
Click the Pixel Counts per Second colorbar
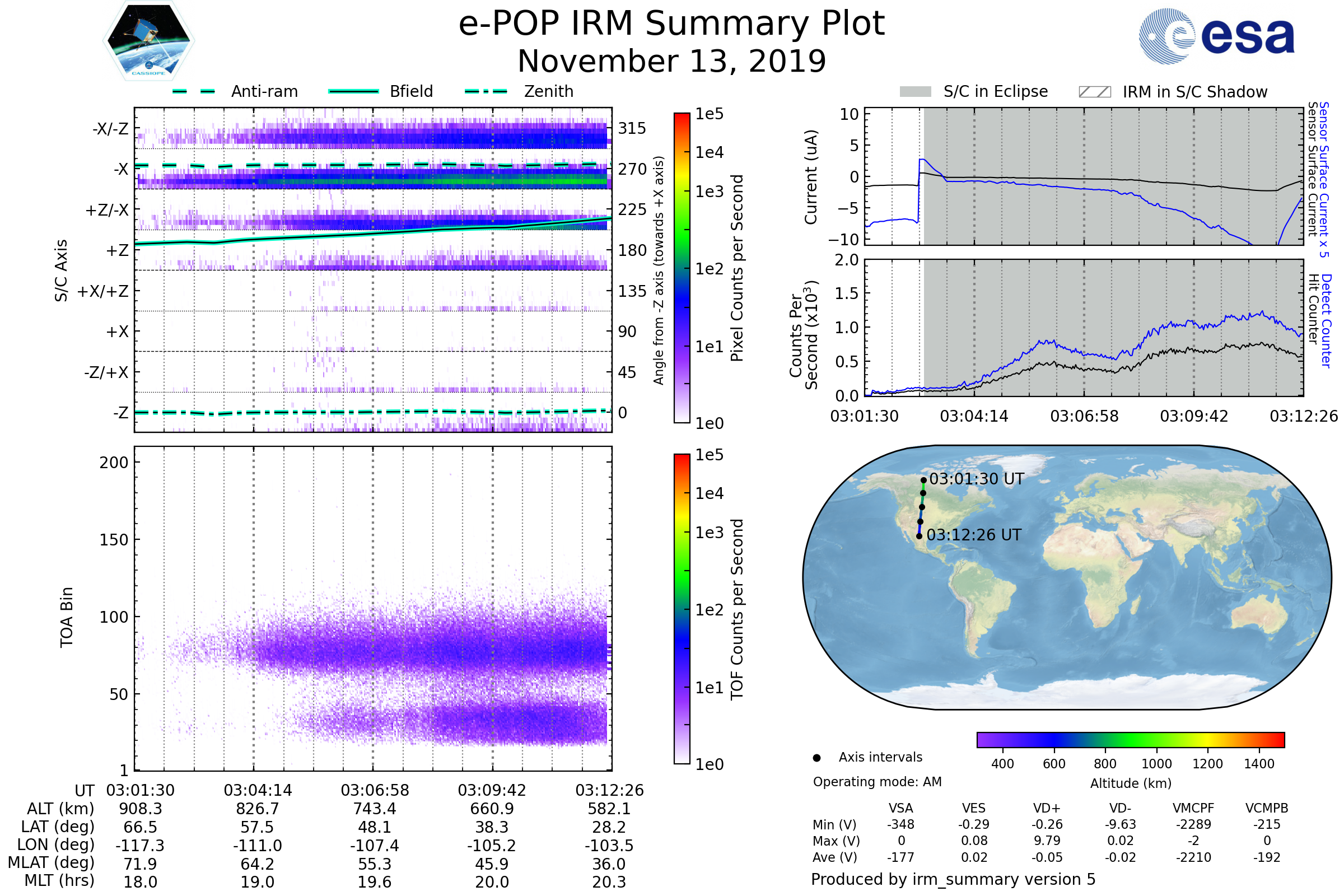point(682,268)
